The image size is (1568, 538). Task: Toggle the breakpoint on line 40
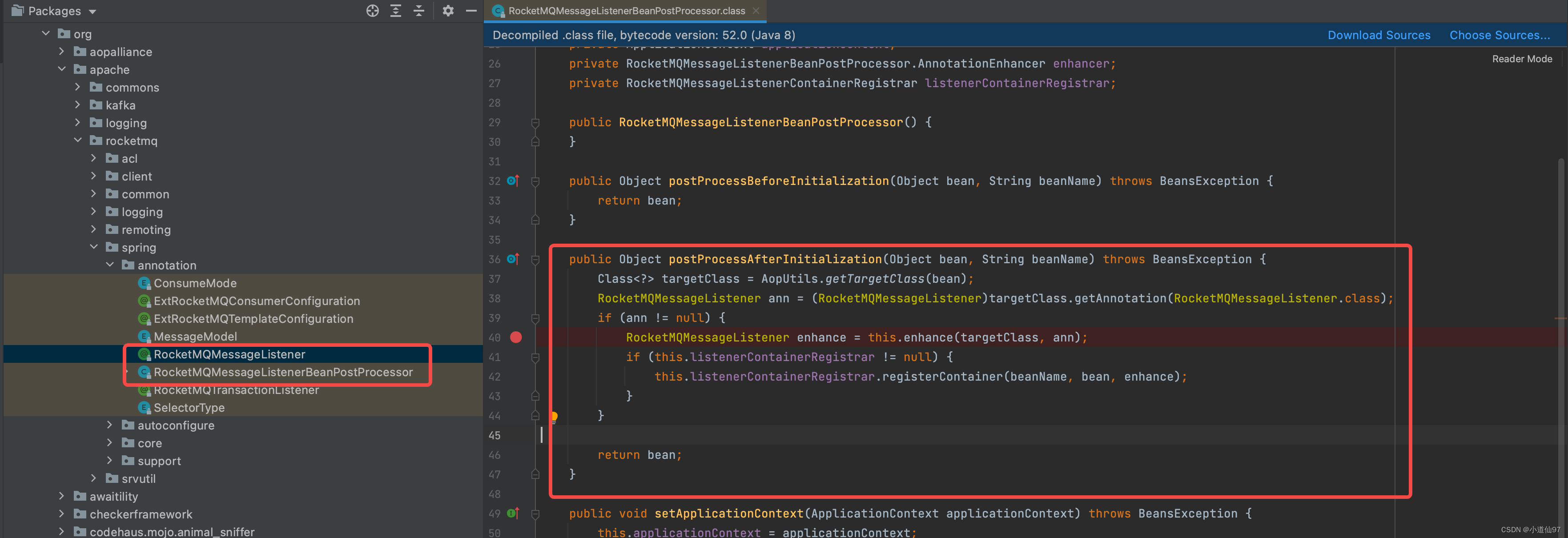(x=515, y=337)
